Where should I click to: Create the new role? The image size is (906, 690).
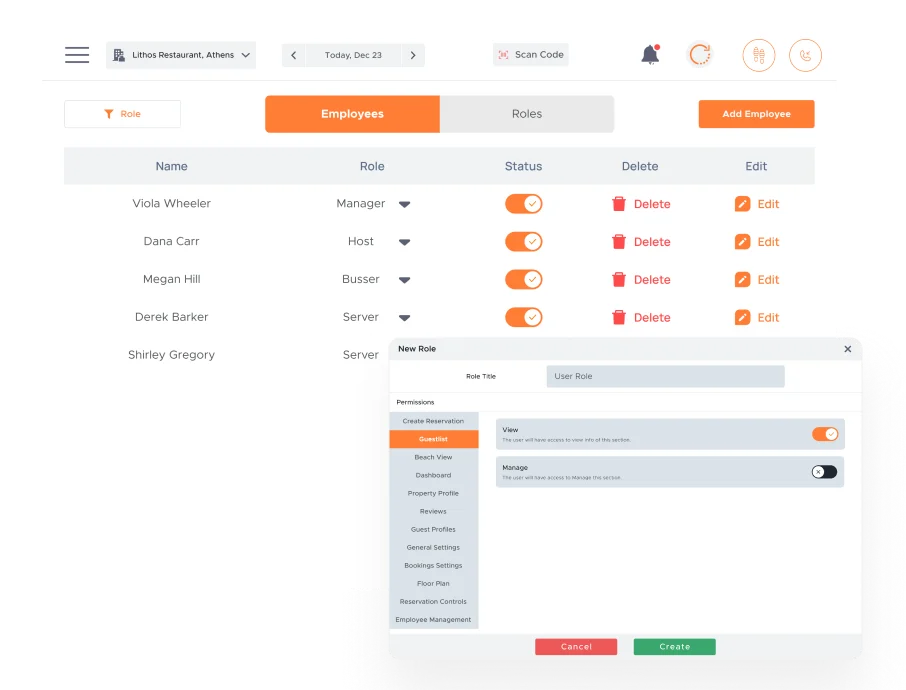674,647
